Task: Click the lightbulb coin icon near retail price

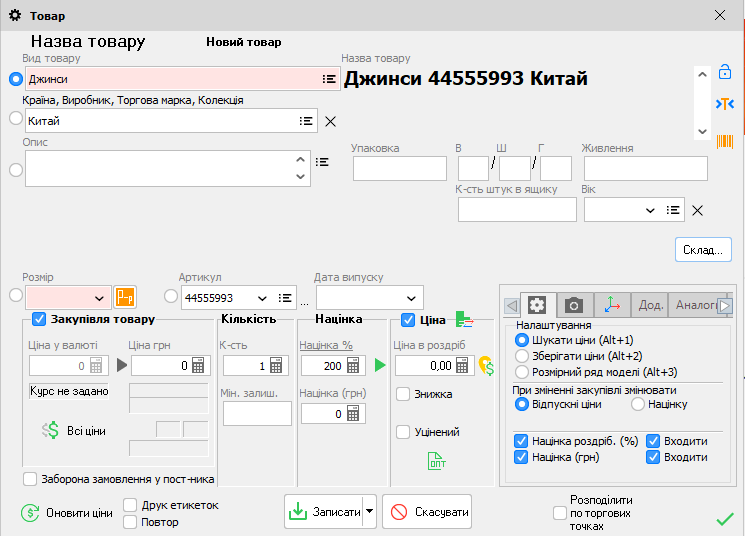Action: tap(487, 366)
